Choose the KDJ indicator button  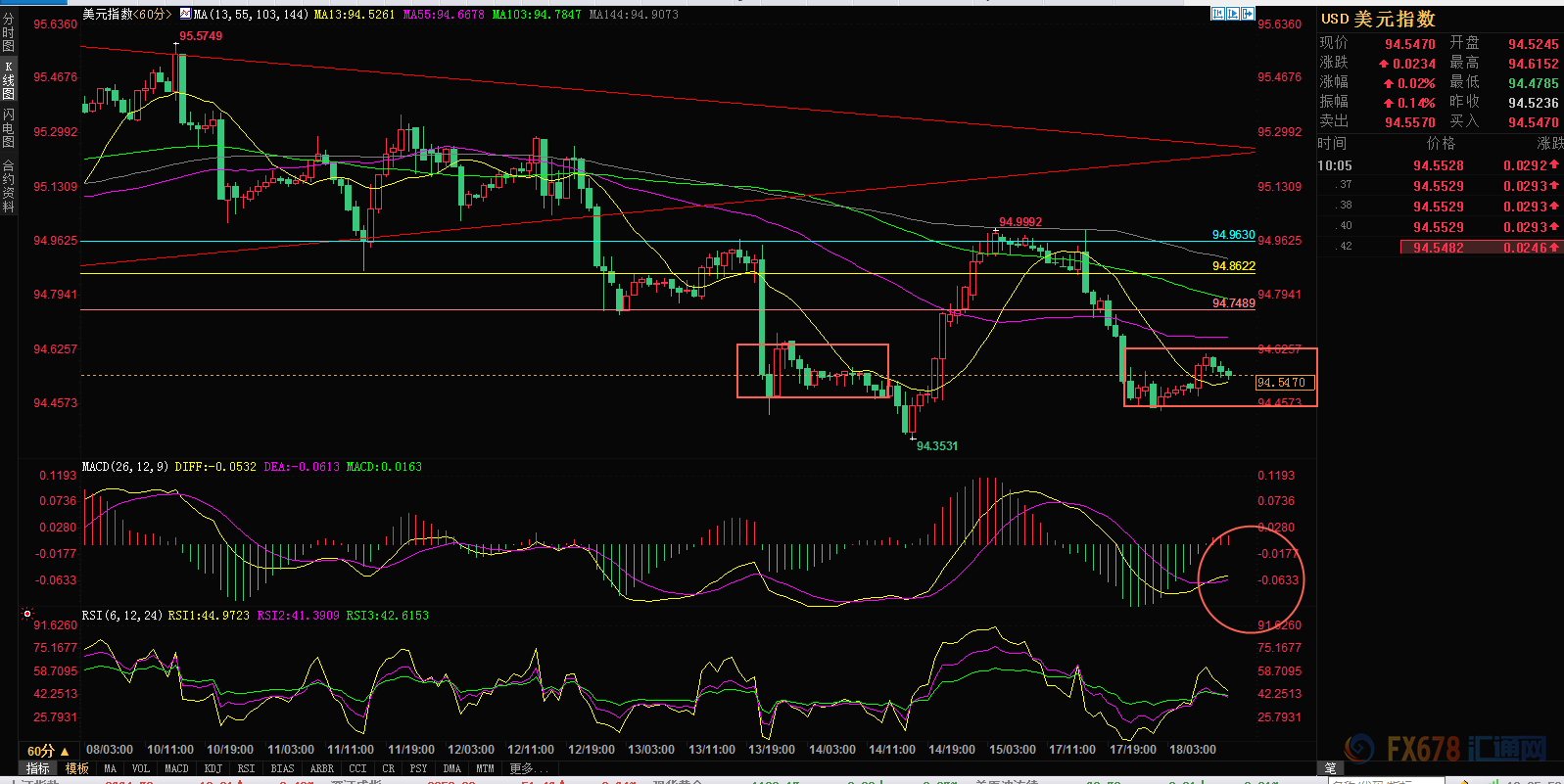tap(213, 768)
